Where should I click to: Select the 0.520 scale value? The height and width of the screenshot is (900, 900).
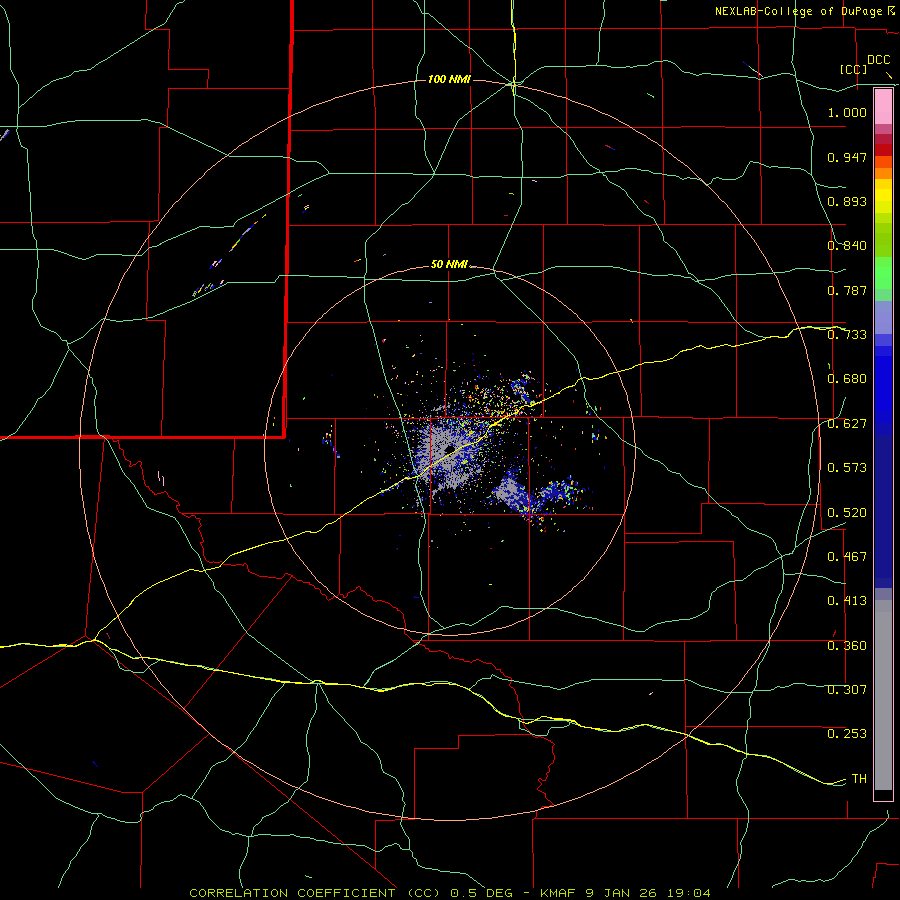tap(847, 513)
